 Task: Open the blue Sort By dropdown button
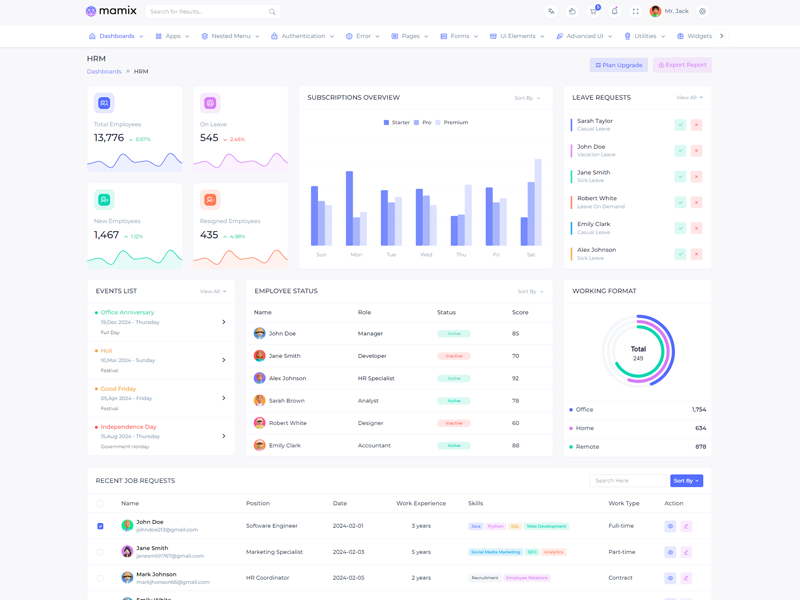[686, 481]
